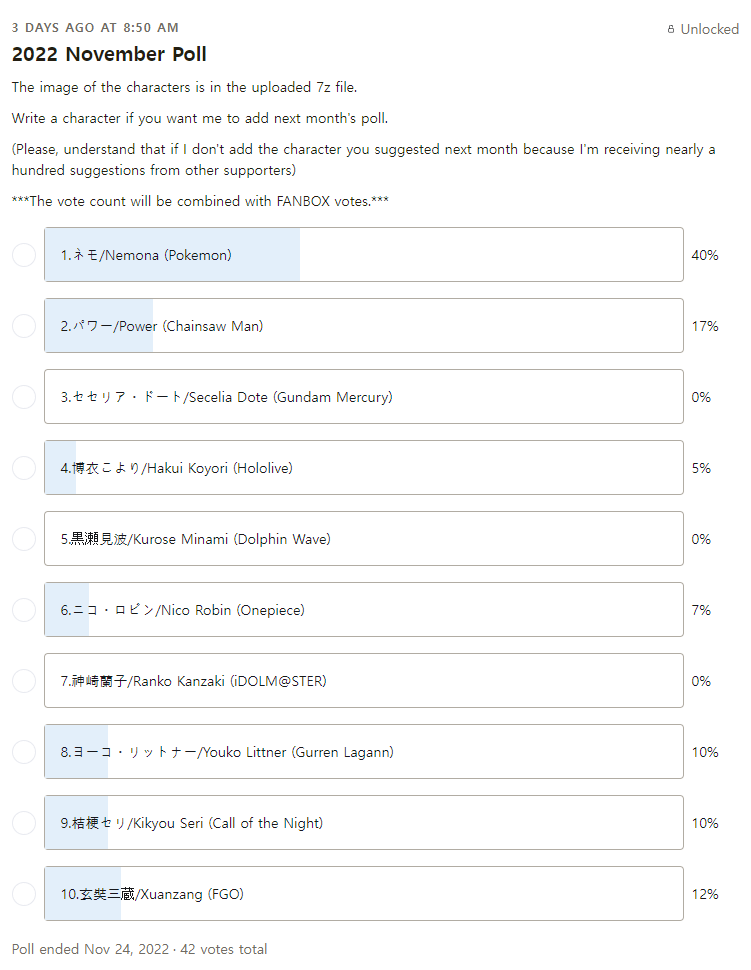Screen dimensions: 751x970
Task: Pick the Nico Robin (Onepiece) option bar
Action: pos(364,610)
